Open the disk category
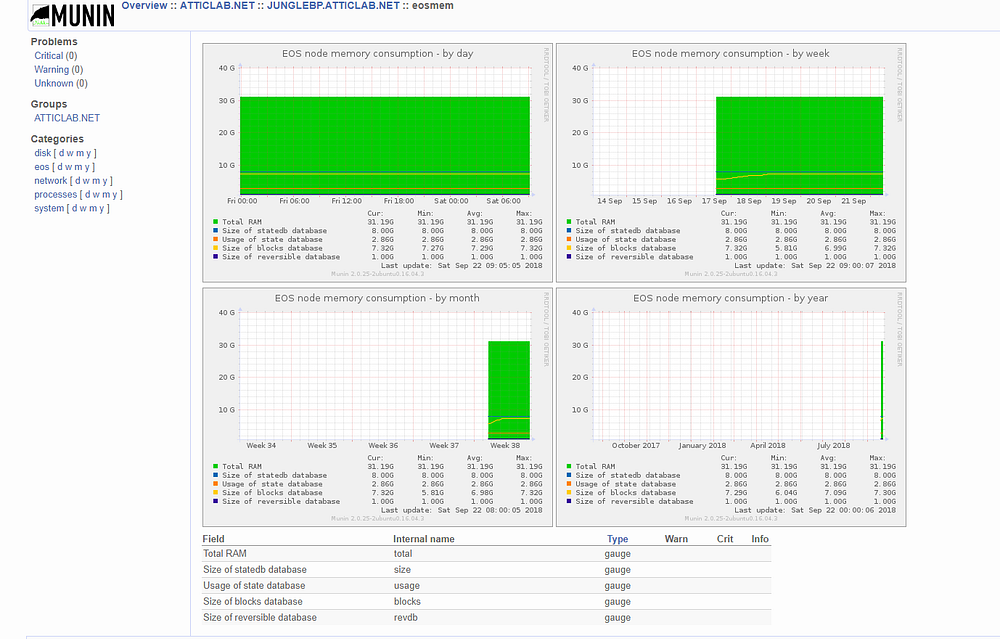1000x639 pixels. [x=43, y=153]
